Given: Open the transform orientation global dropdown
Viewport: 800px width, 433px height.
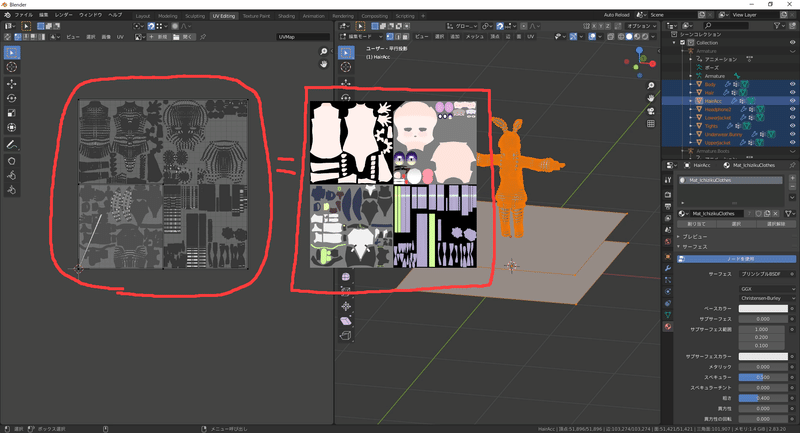Looking at the screenshot, I should point(462,26).
